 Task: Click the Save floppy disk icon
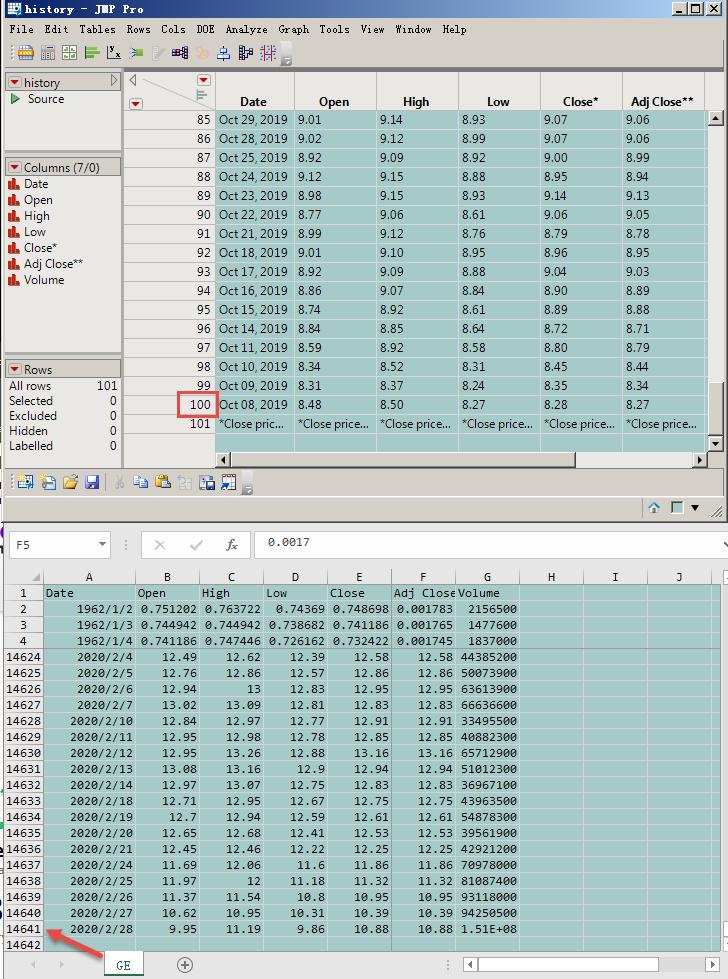pyautogui.click(x=92, y=482)
